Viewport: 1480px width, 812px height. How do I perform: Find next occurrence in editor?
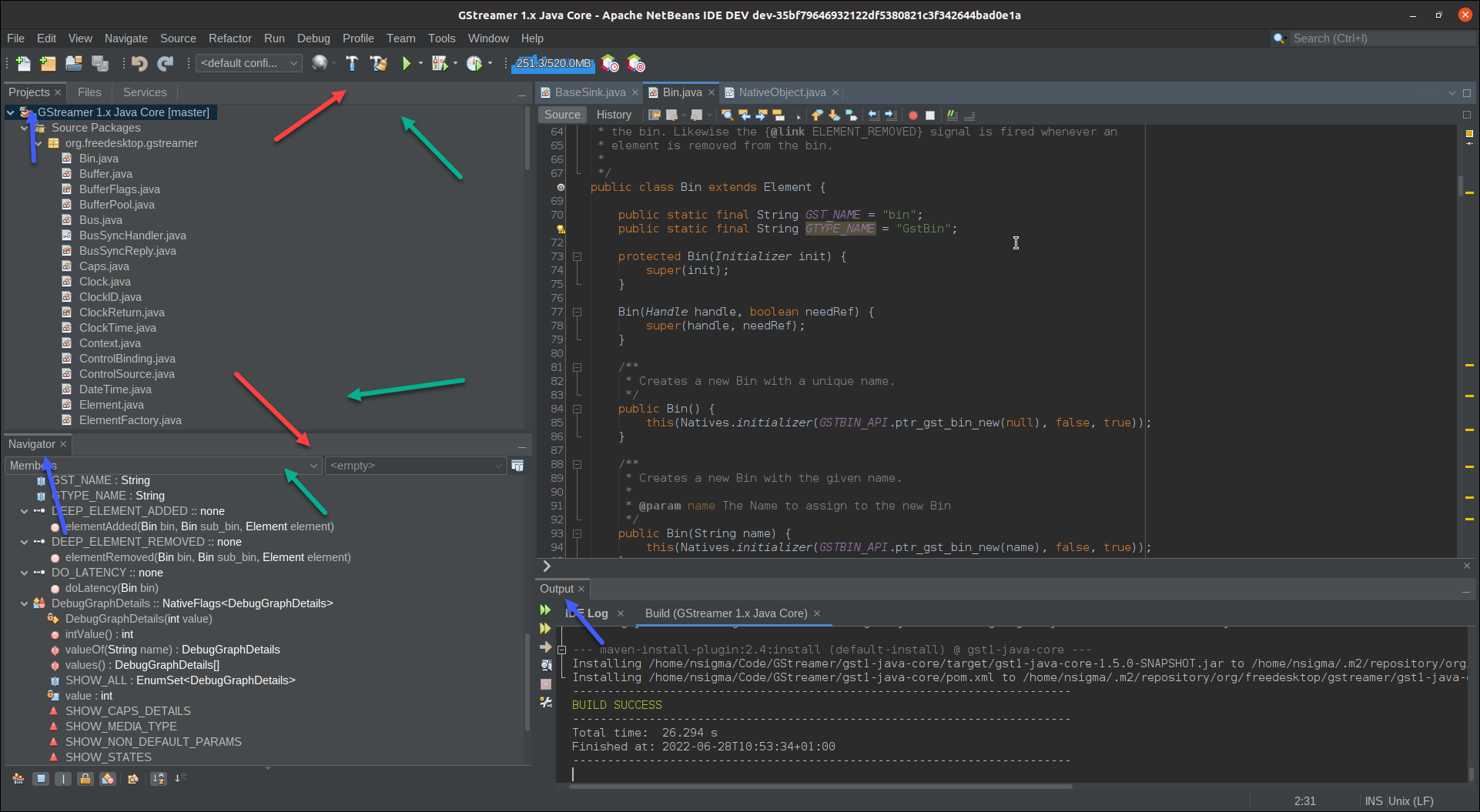click(762, 115)
